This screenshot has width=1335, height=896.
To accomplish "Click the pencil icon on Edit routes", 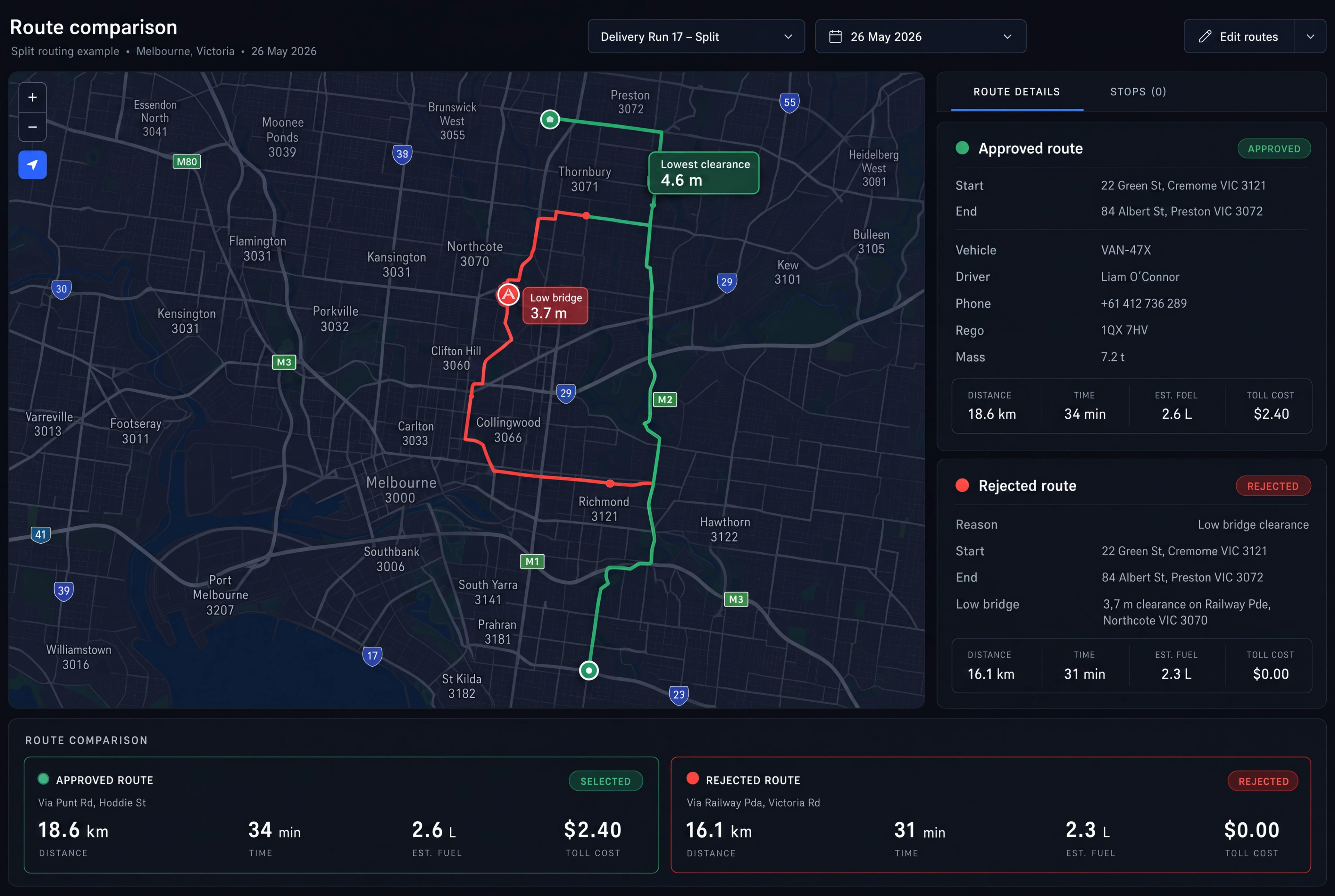I will (1205, 37).
